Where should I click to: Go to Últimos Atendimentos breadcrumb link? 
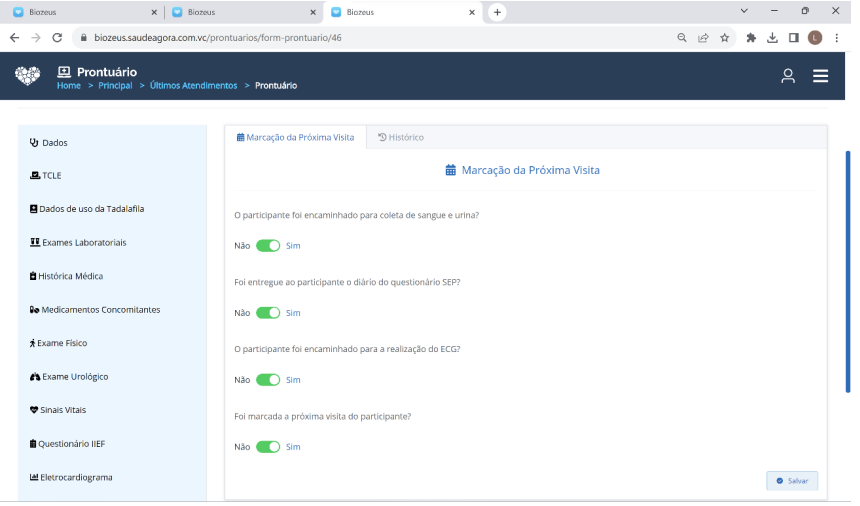(x=193, y=86)
